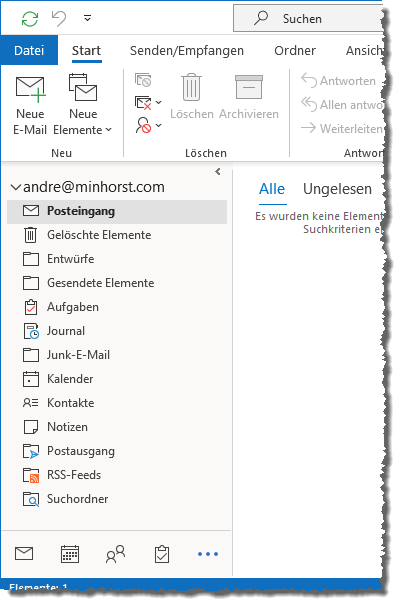Switch to the Start ribbon tab

click(x=86, y=51)
